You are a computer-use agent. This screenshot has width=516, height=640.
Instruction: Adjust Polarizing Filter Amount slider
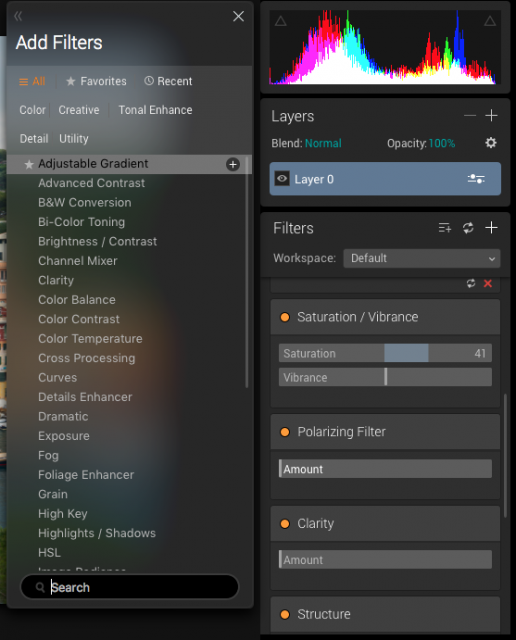[x=385, y=469]
